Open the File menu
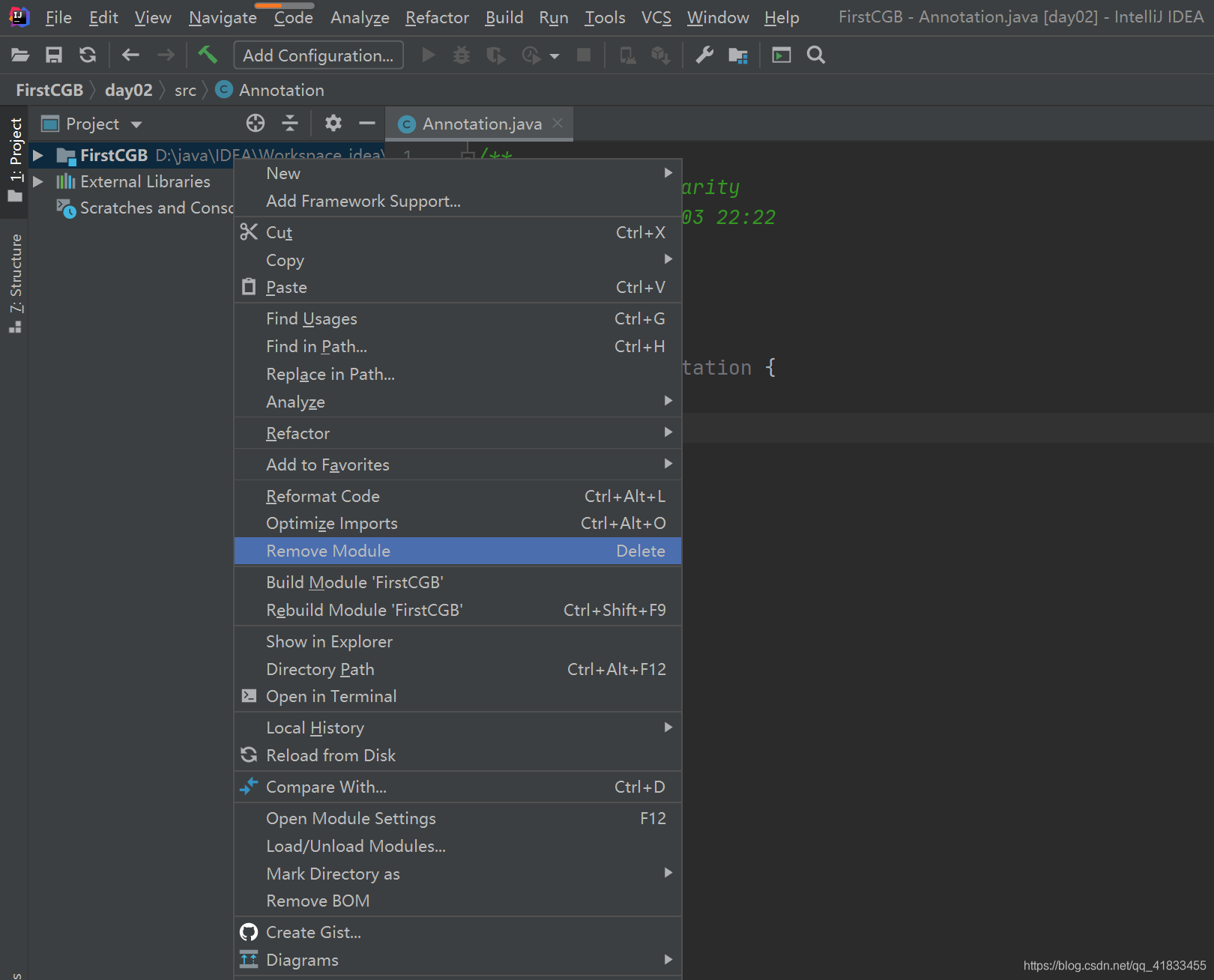This screenshot has height=980, width=1214. (58, 17)
